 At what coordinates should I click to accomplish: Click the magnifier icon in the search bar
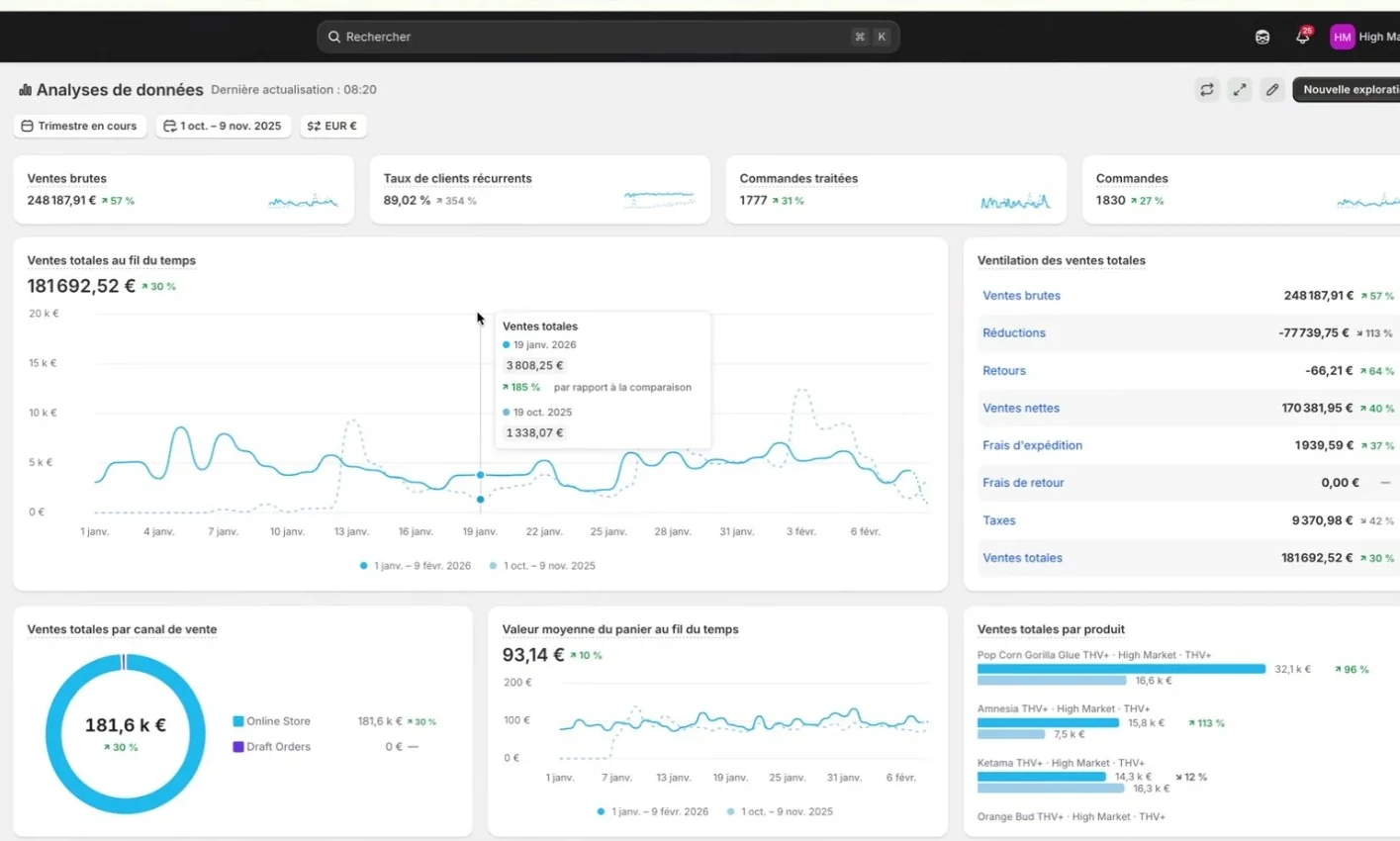point(334,37)
